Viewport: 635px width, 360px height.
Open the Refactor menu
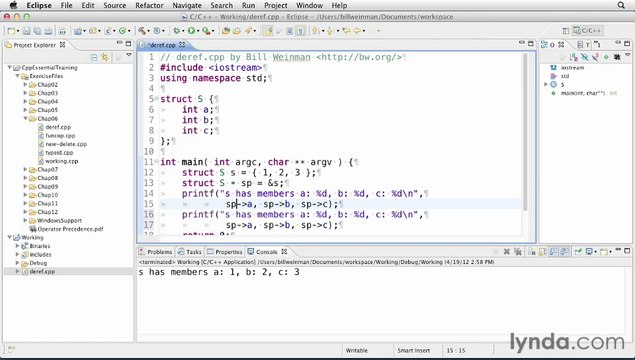point(149,5)
